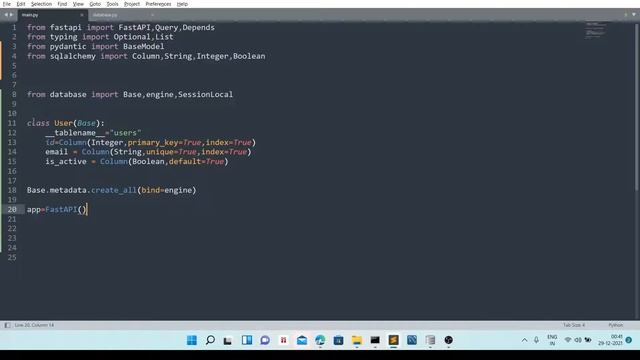Open the OBS Studio icon in taskbar
Viewport: 640px width, 360px height.
[x=449, y=340]
